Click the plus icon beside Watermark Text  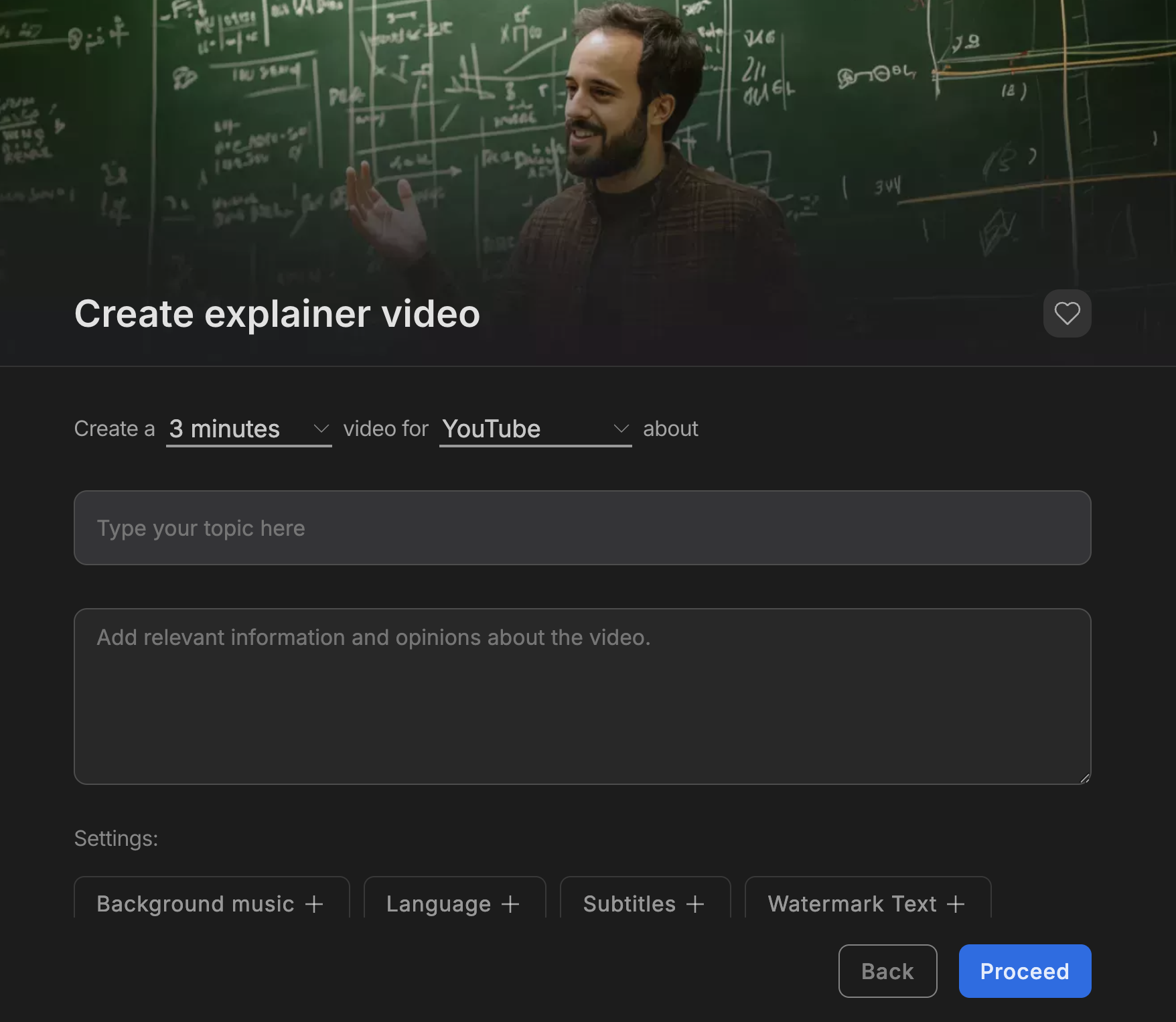pos(956,904)
